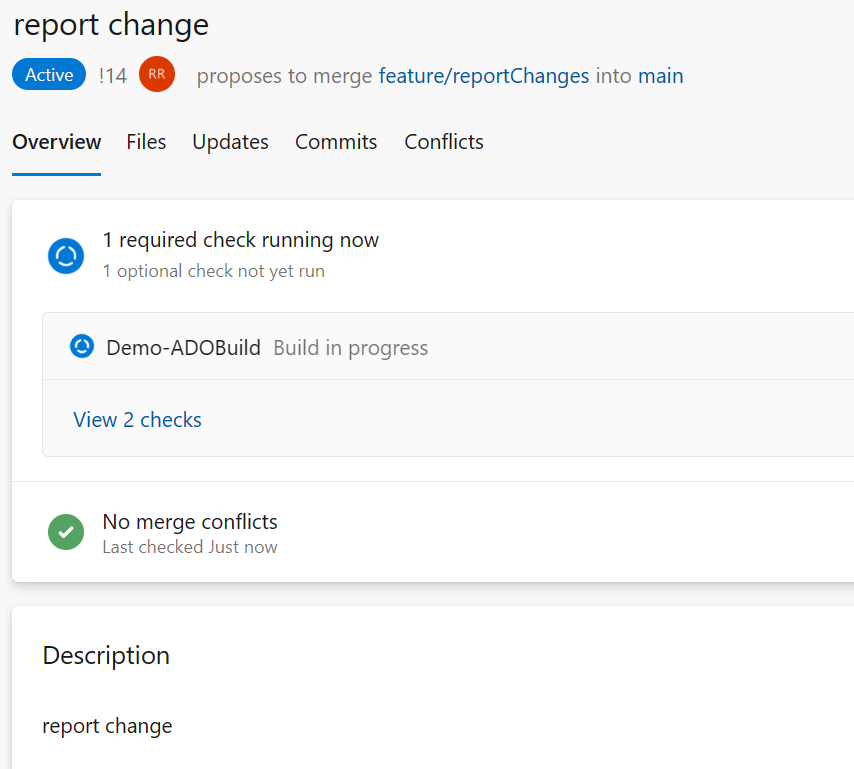This screenshot has height=769, width=854.
Task: Click the !14 pull request number
Action: [x=113, y=74]
